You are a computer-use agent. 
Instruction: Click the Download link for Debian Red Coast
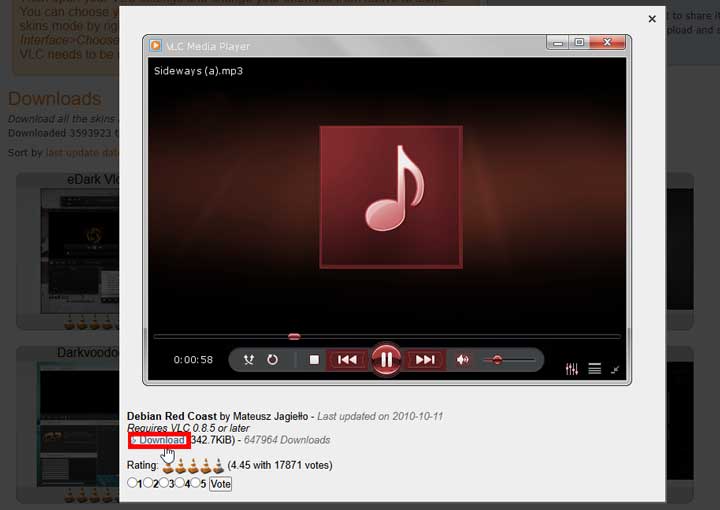coord(162,440)
